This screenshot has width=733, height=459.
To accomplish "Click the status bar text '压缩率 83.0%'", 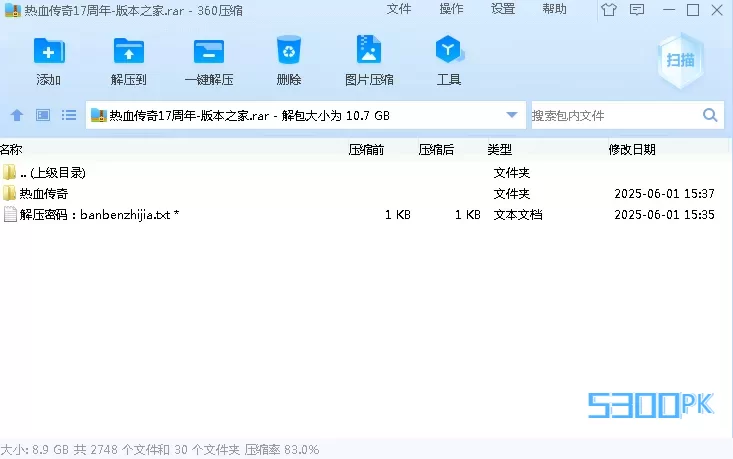I will [282, 450].
